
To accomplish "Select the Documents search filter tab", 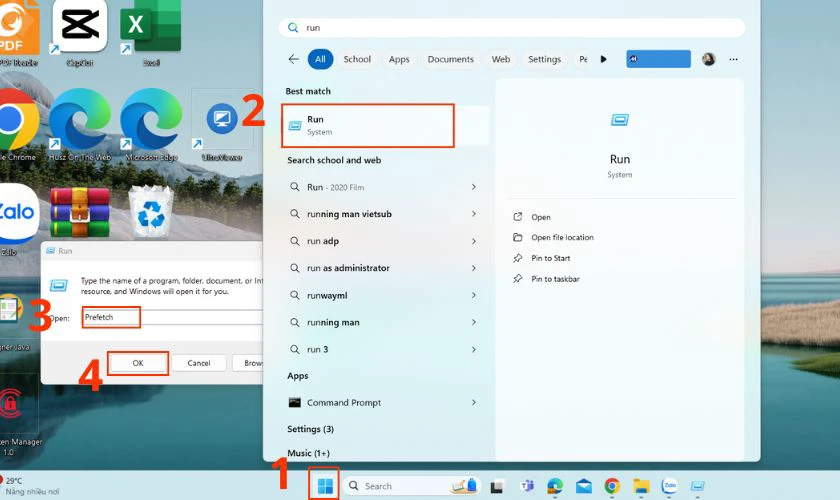I will pos(450,59).
